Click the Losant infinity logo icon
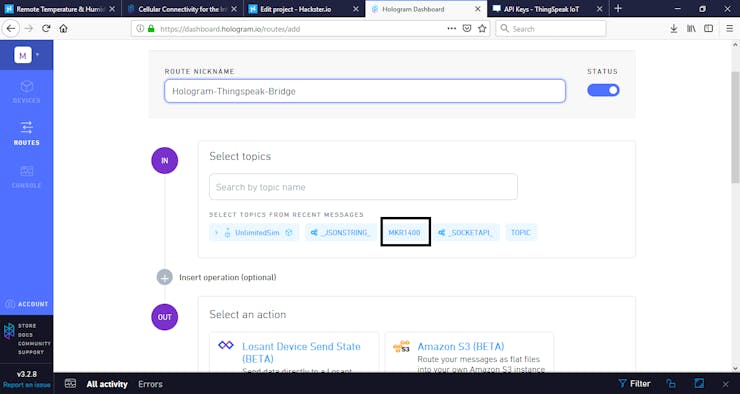Image resolution: width=740 pixels, height=394 pixels. tap(226, 345)
